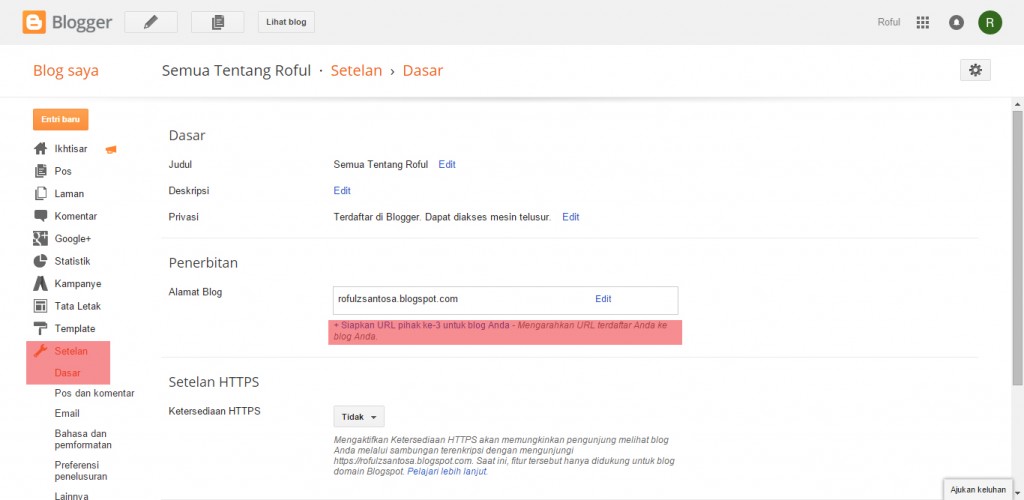
Task: Click the vertical scrollbar thumb
Action: 1017,248
